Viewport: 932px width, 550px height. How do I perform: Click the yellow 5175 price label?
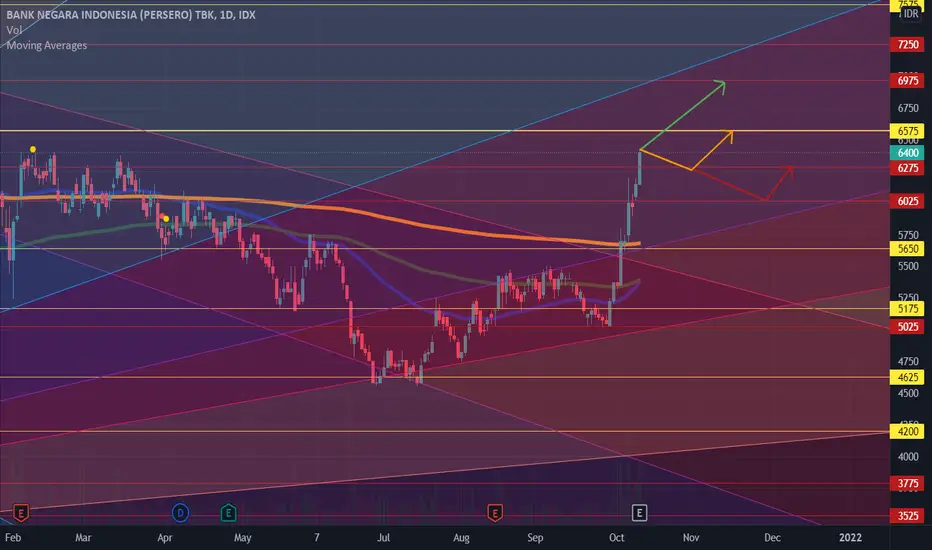coord(907,309)
